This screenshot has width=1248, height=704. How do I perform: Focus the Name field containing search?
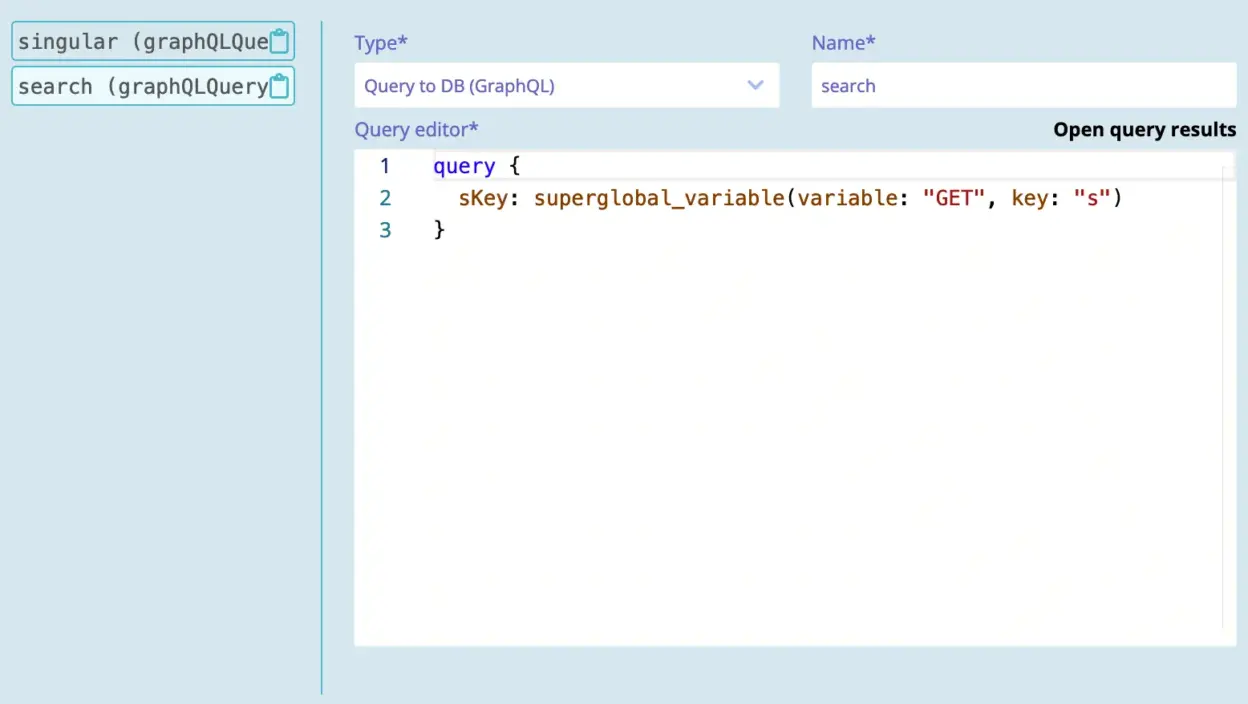pos(1023,86)
